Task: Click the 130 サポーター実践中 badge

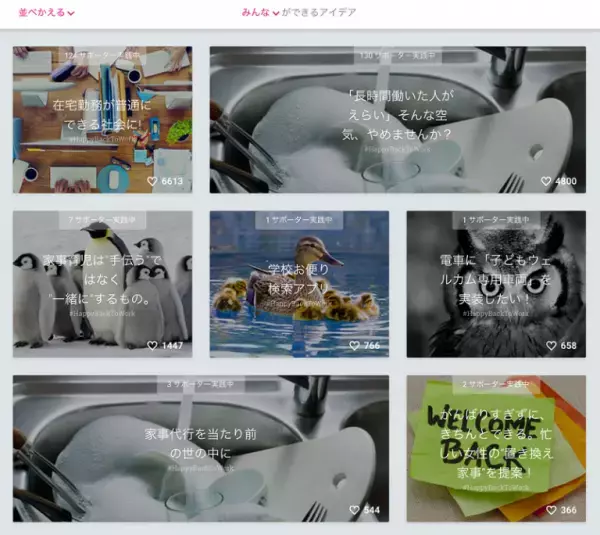Action: (398, 56)
